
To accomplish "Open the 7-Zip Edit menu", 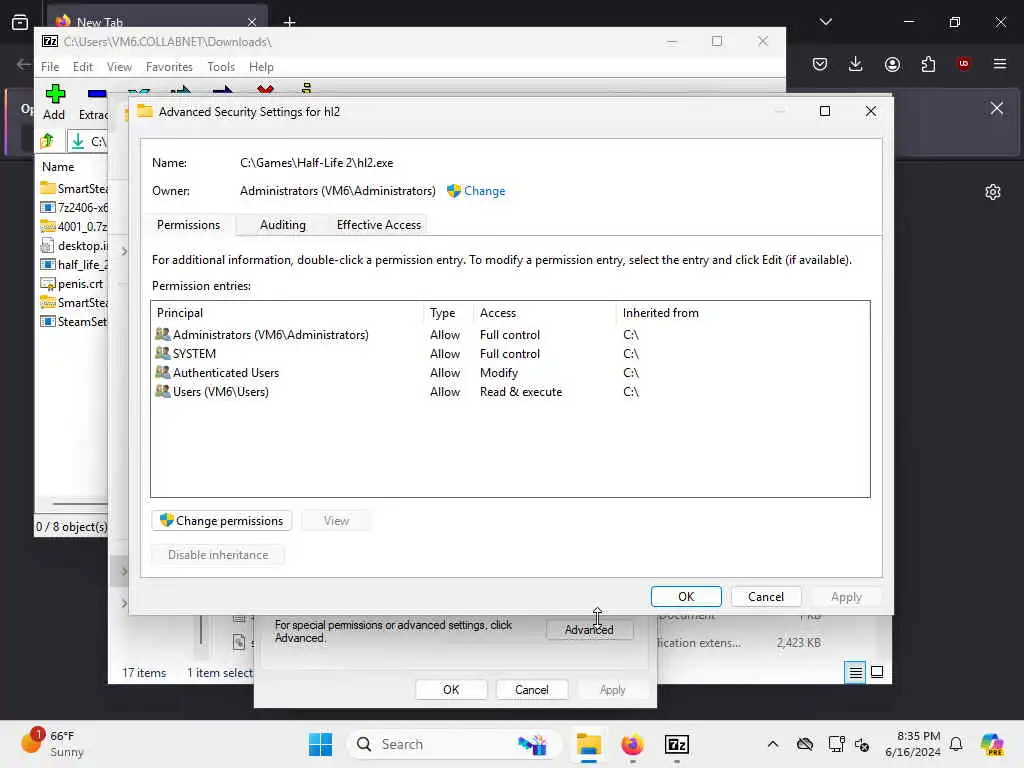I will point(82,67).
